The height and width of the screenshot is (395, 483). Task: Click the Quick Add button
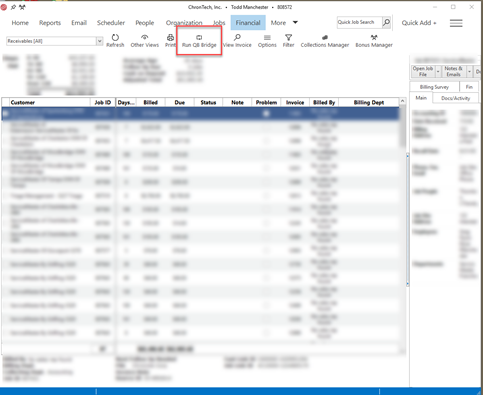[x=419, y=23]
